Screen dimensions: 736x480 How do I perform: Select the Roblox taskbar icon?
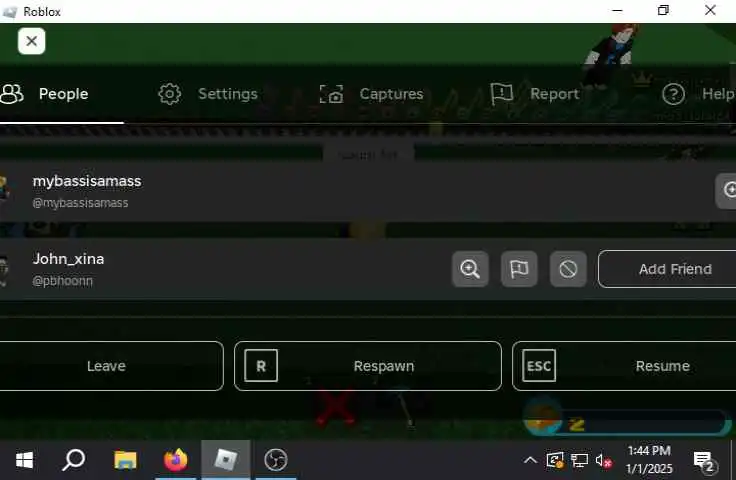click(x=226, y=460)
